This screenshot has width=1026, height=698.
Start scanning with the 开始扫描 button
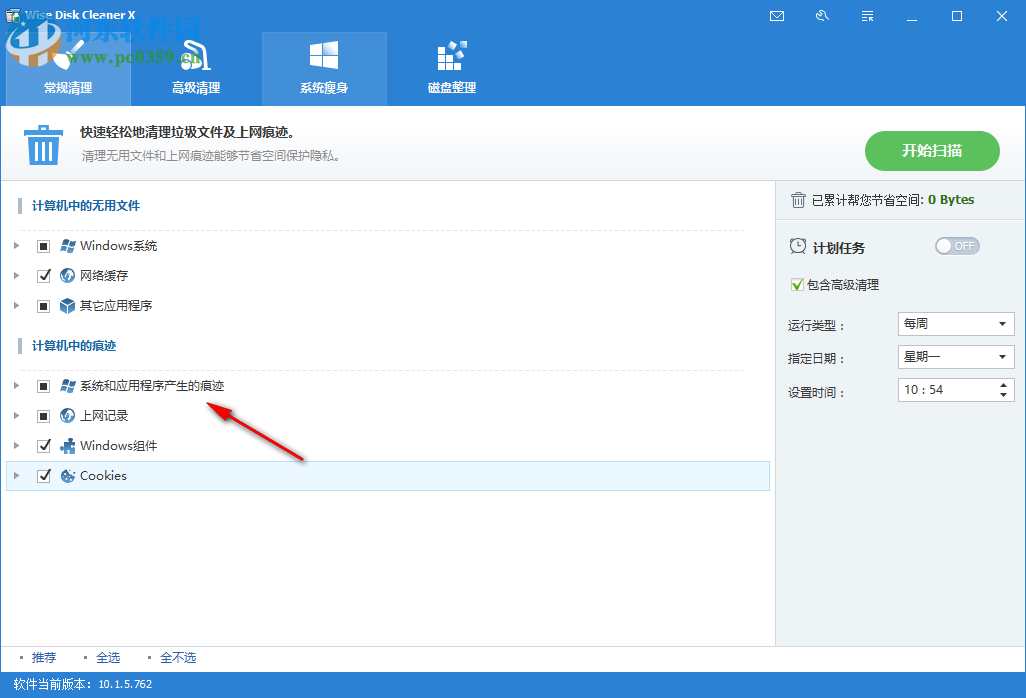click(x=932, y=150)
